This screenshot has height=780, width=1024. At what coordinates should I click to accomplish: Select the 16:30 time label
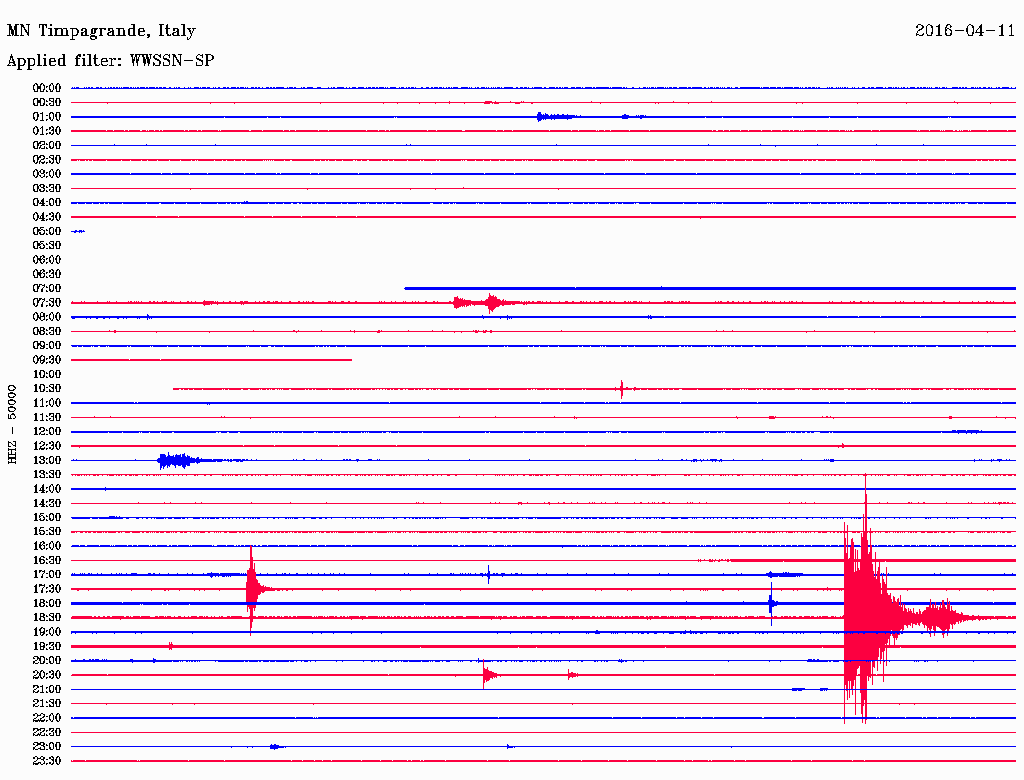[47, 561]
